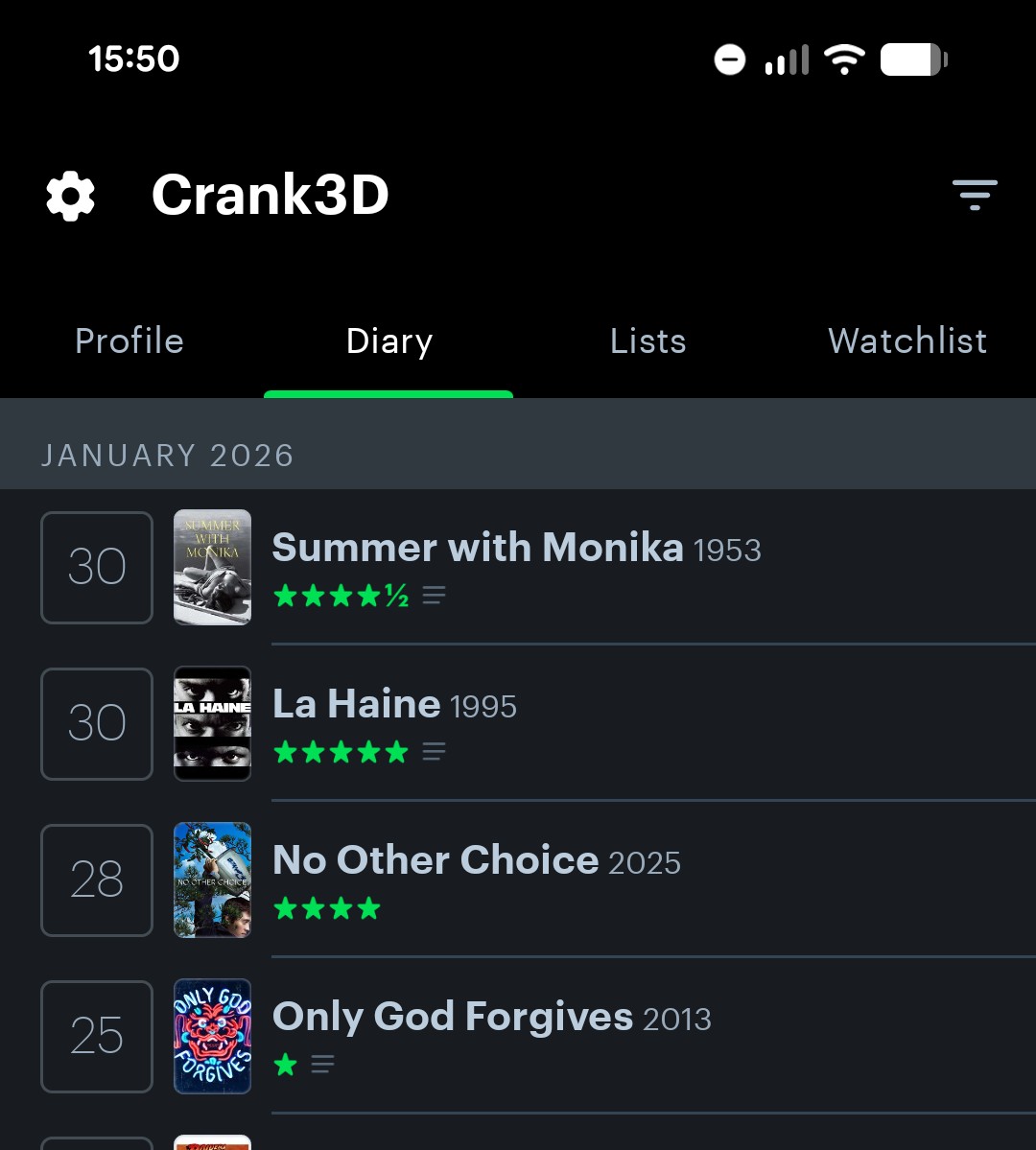This screenshot has height=1150, width=1036.
Task: Open the Watchlist tab
Action: [907, 341]
